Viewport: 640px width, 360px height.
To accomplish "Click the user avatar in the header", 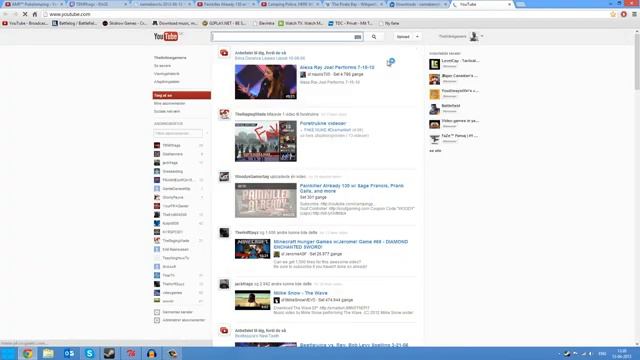I will tap(473, 36).
